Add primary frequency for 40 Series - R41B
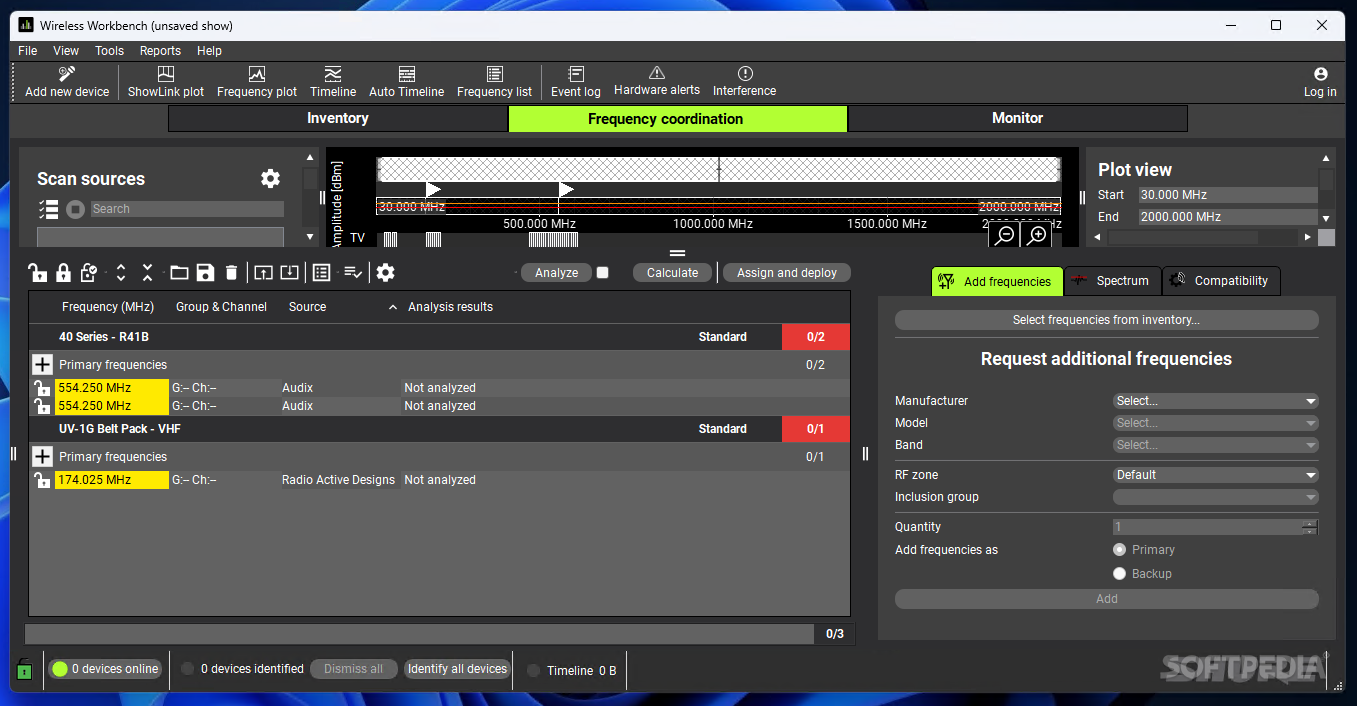 [42, 365]
